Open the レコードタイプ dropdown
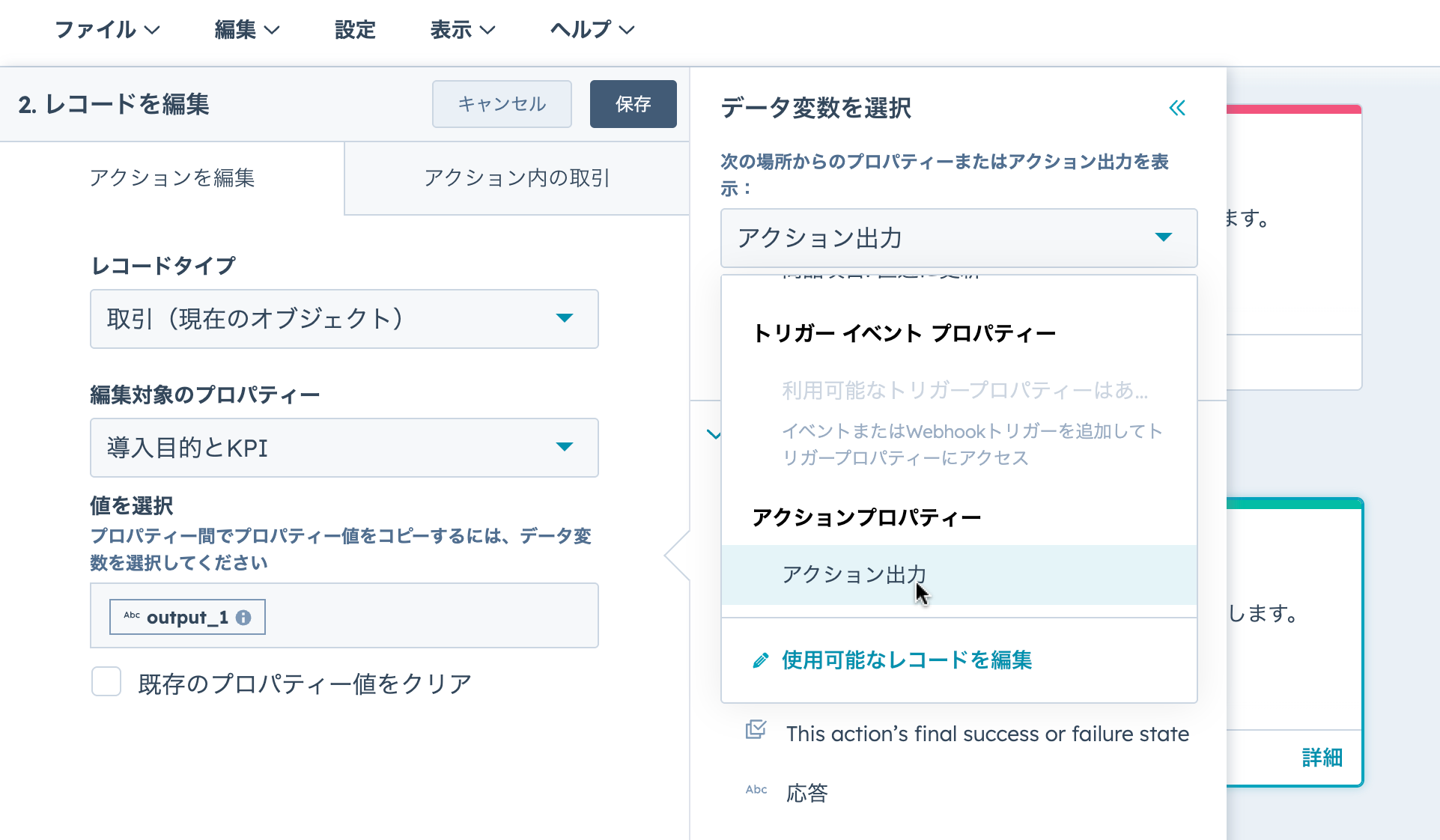Viewport: 1440px width, 840px height. tap(344, 319)
